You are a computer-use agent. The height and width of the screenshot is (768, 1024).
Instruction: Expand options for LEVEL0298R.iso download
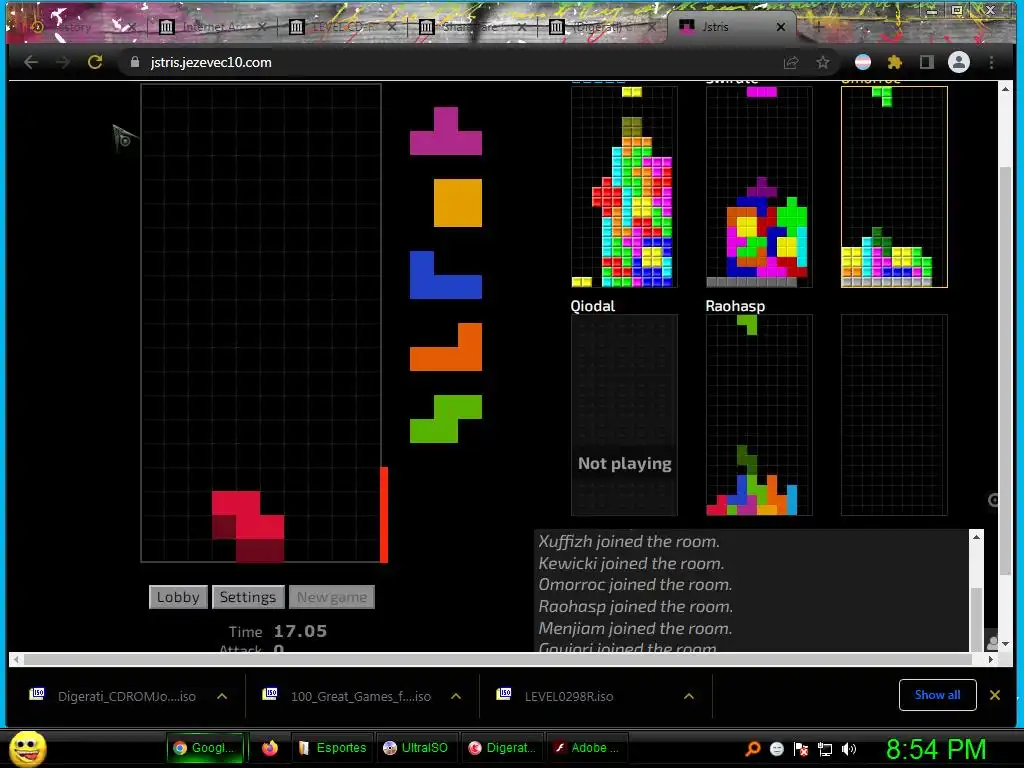pos(688,696)
